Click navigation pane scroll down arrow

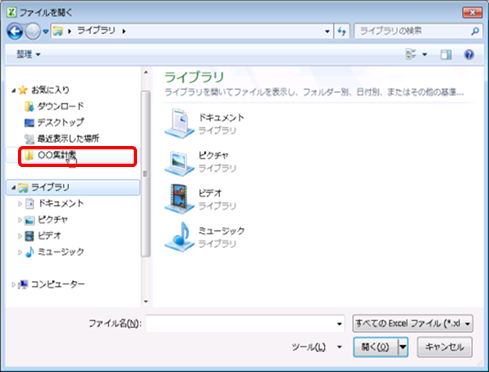click(x=146, y=302)
